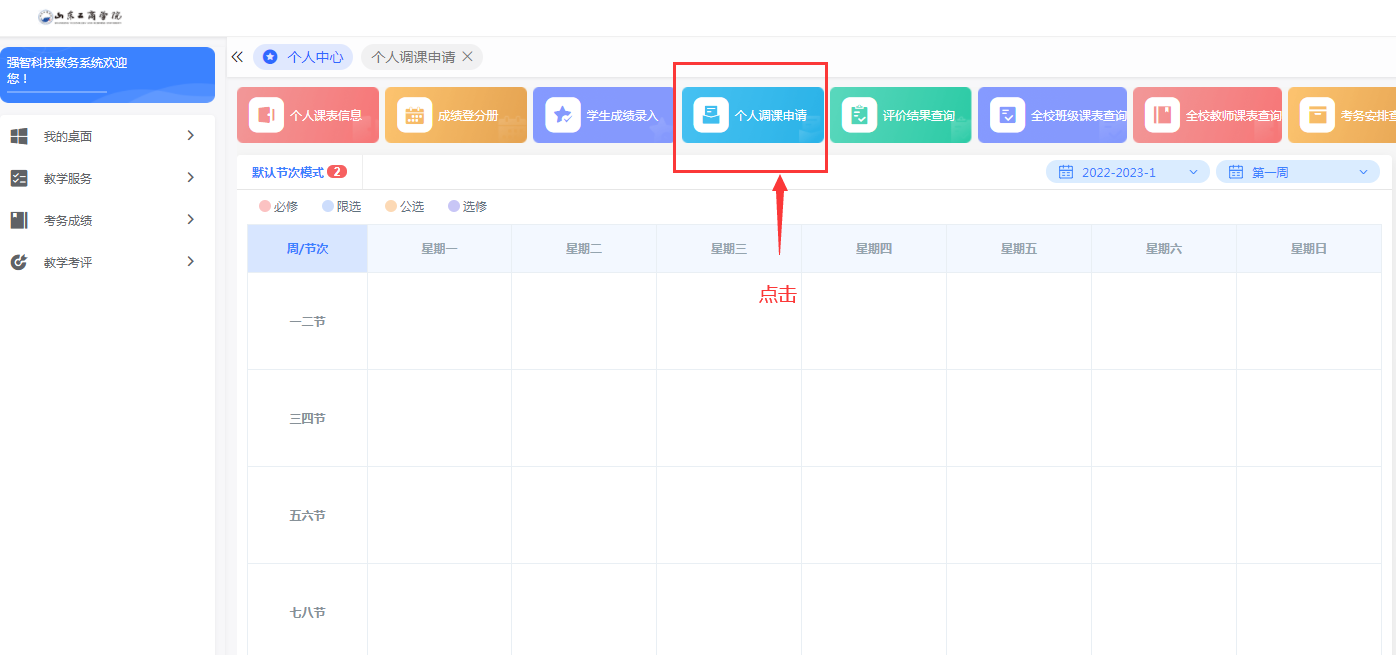The width and height of the screenshot is (1396, 655).
Task: Expand 教学考评 sidebar menu
Action: (190, 262)
